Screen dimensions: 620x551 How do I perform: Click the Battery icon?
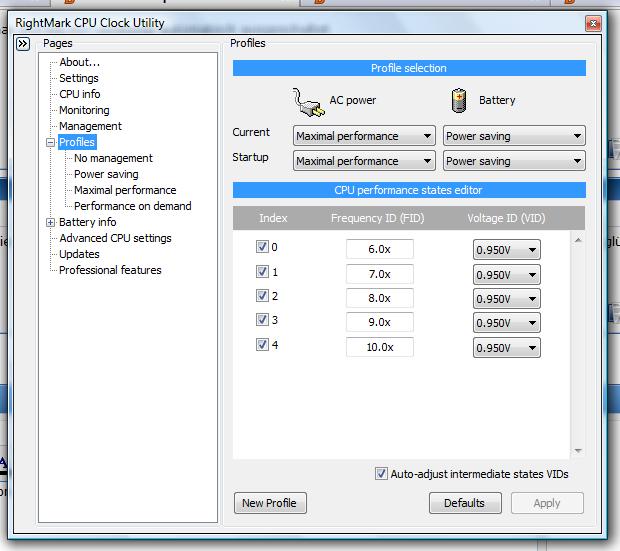coord(459,100)
